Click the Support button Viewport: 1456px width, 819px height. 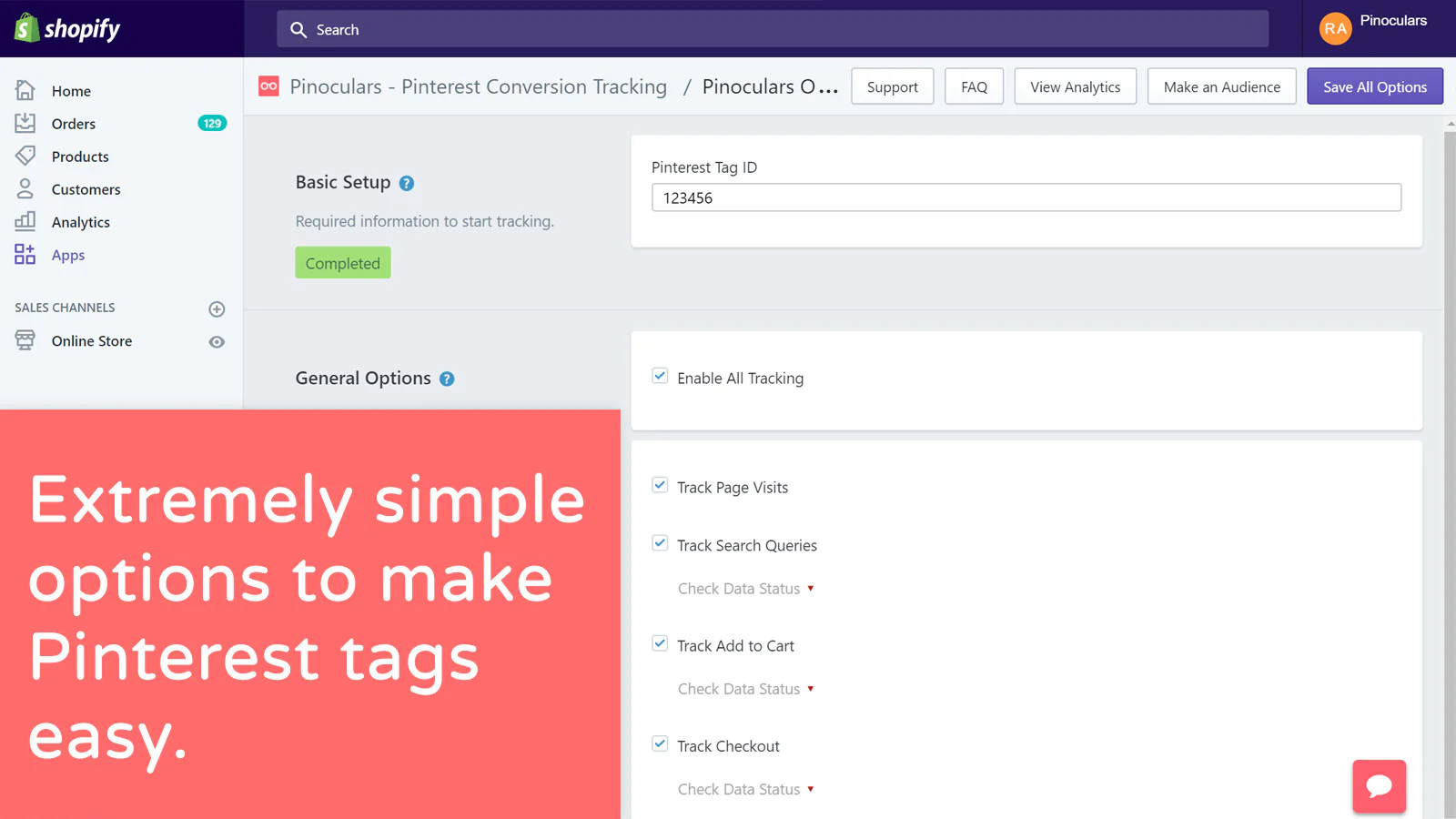(892, 86)
